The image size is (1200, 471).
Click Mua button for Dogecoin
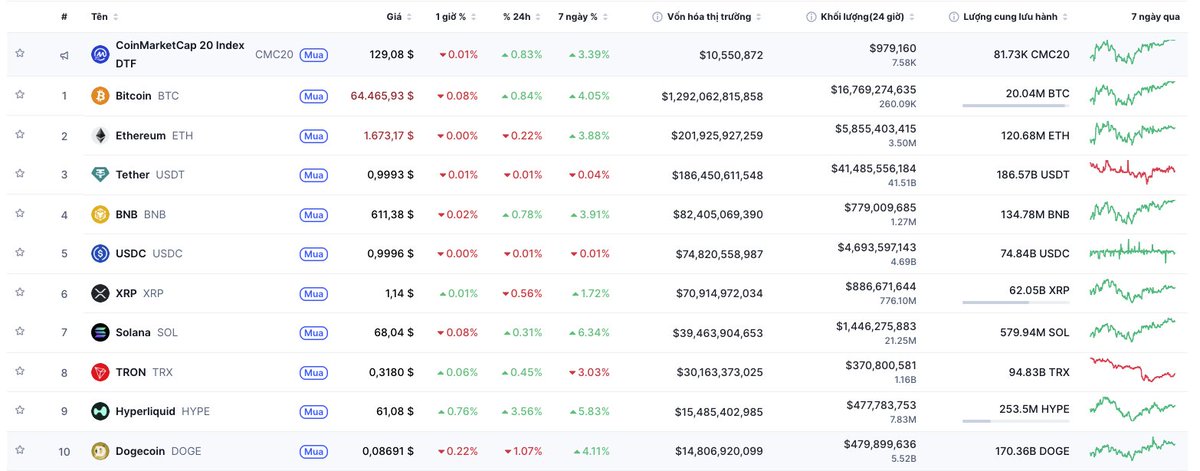314,451
